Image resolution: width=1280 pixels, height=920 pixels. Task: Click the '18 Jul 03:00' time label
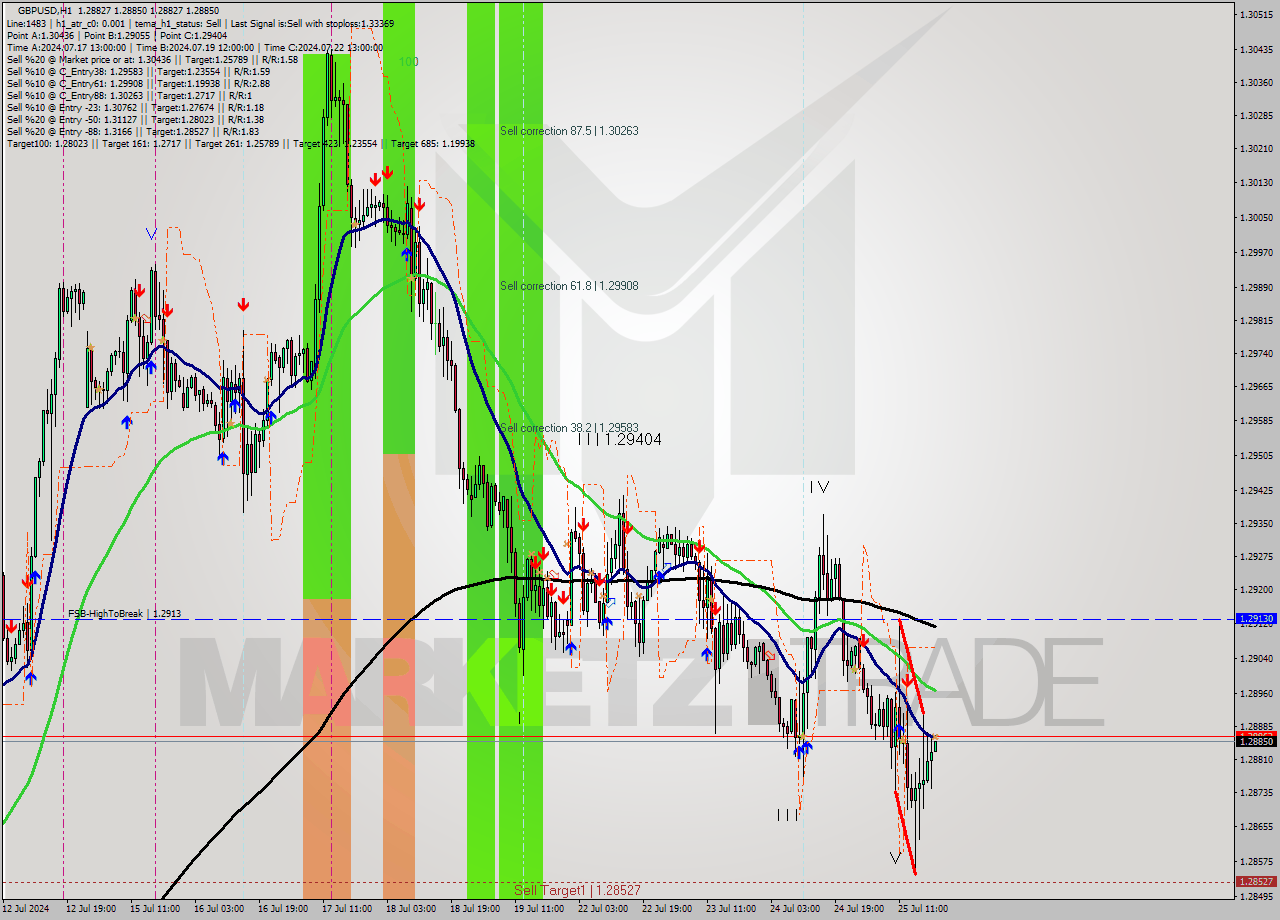[x=409, y=908]
